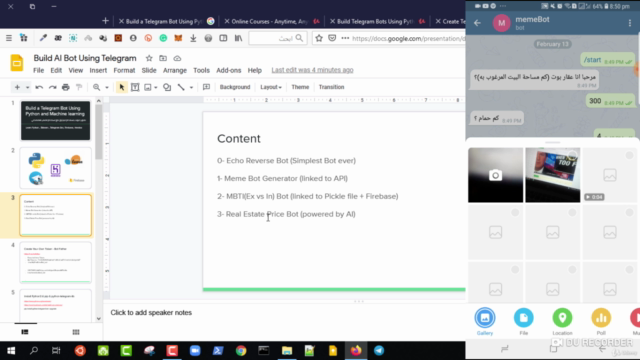Screen dimensions: 640x360
Task: Star the Build AI Bot presentation
Action: (149, 58)
